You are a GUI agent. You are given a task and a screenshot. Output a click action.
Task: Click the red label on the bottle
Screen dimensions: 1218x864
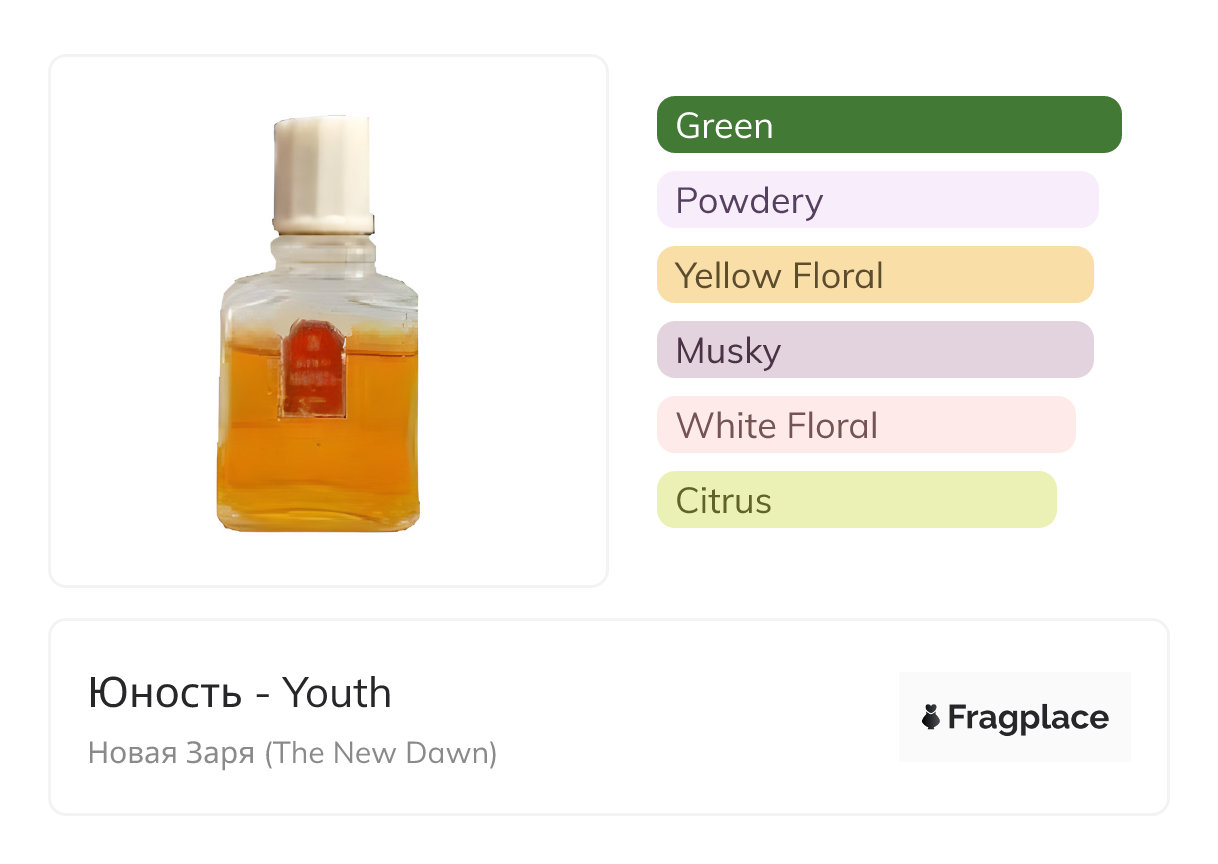313,368
